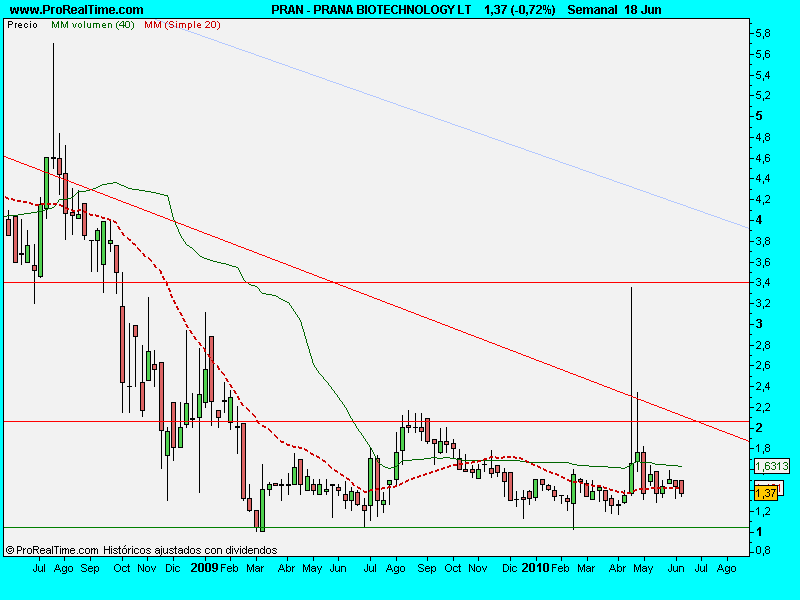This screenshot has width=800, height=600.
Task: Select the green horizontal support line near 1
Action: [x=377, y=527]
